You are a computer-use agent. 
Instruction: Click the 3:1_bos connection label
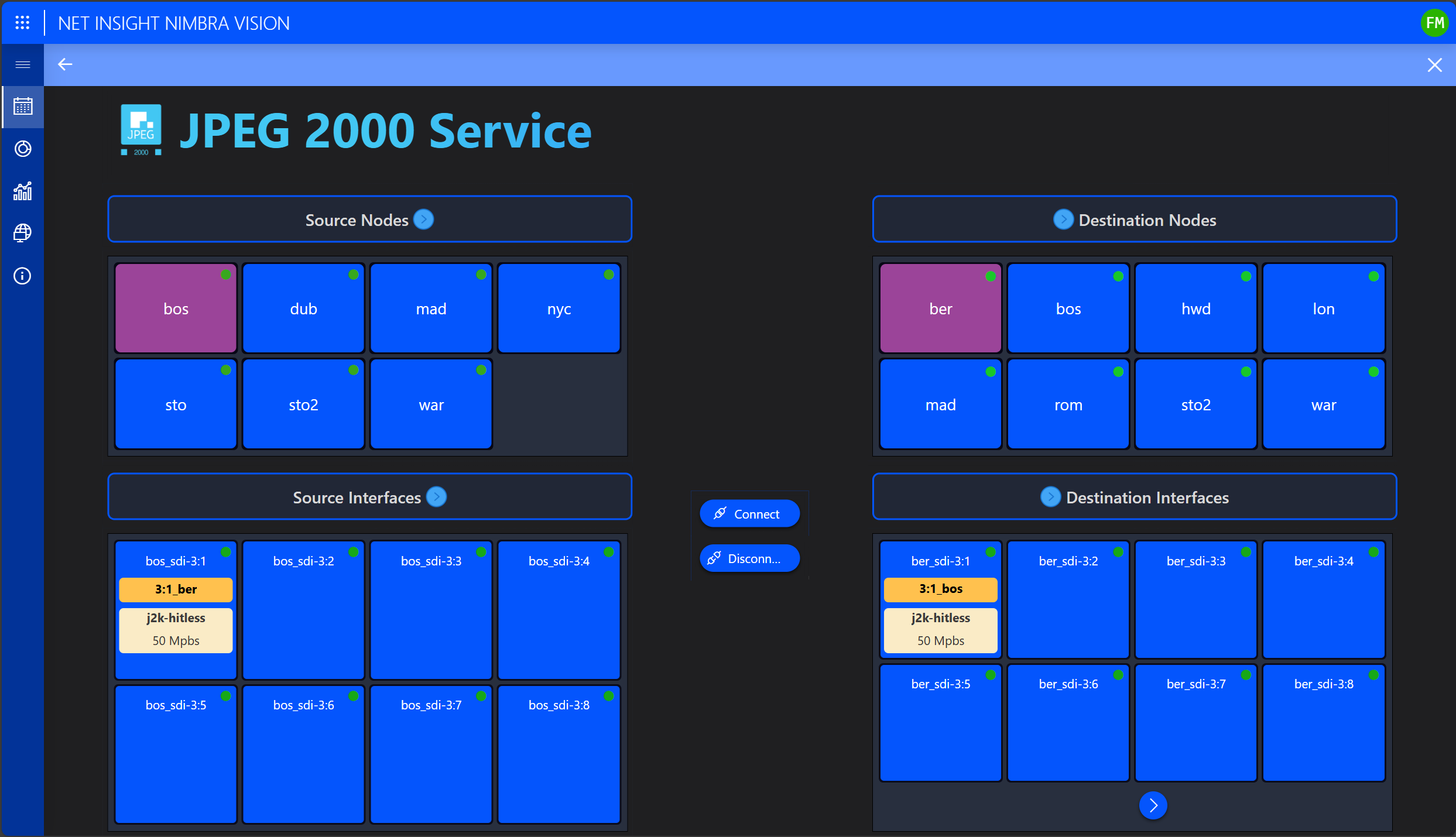940,589
